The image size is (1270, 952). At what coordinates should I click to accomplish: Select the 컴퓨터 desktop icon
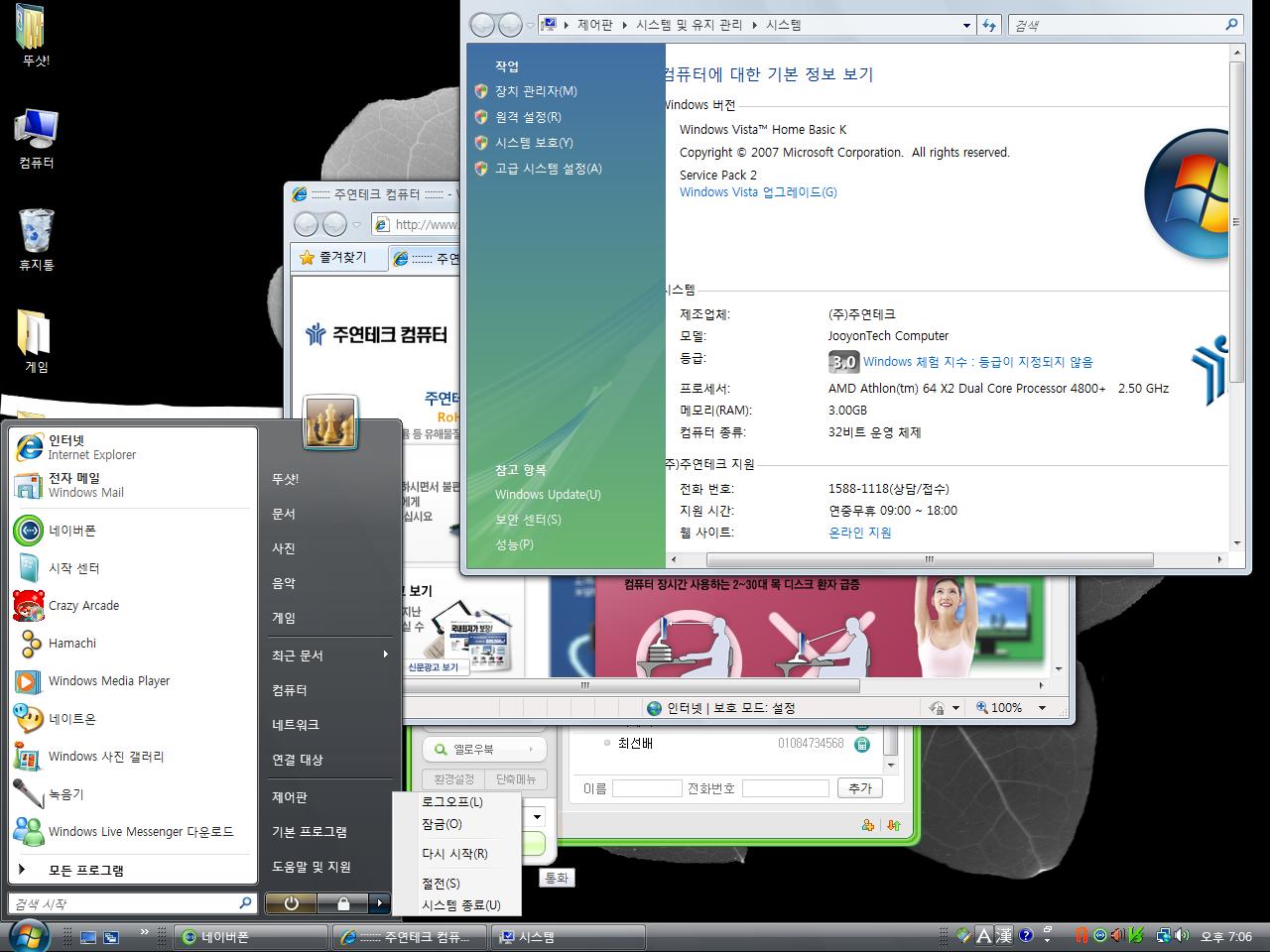click(x=36, y=139)
